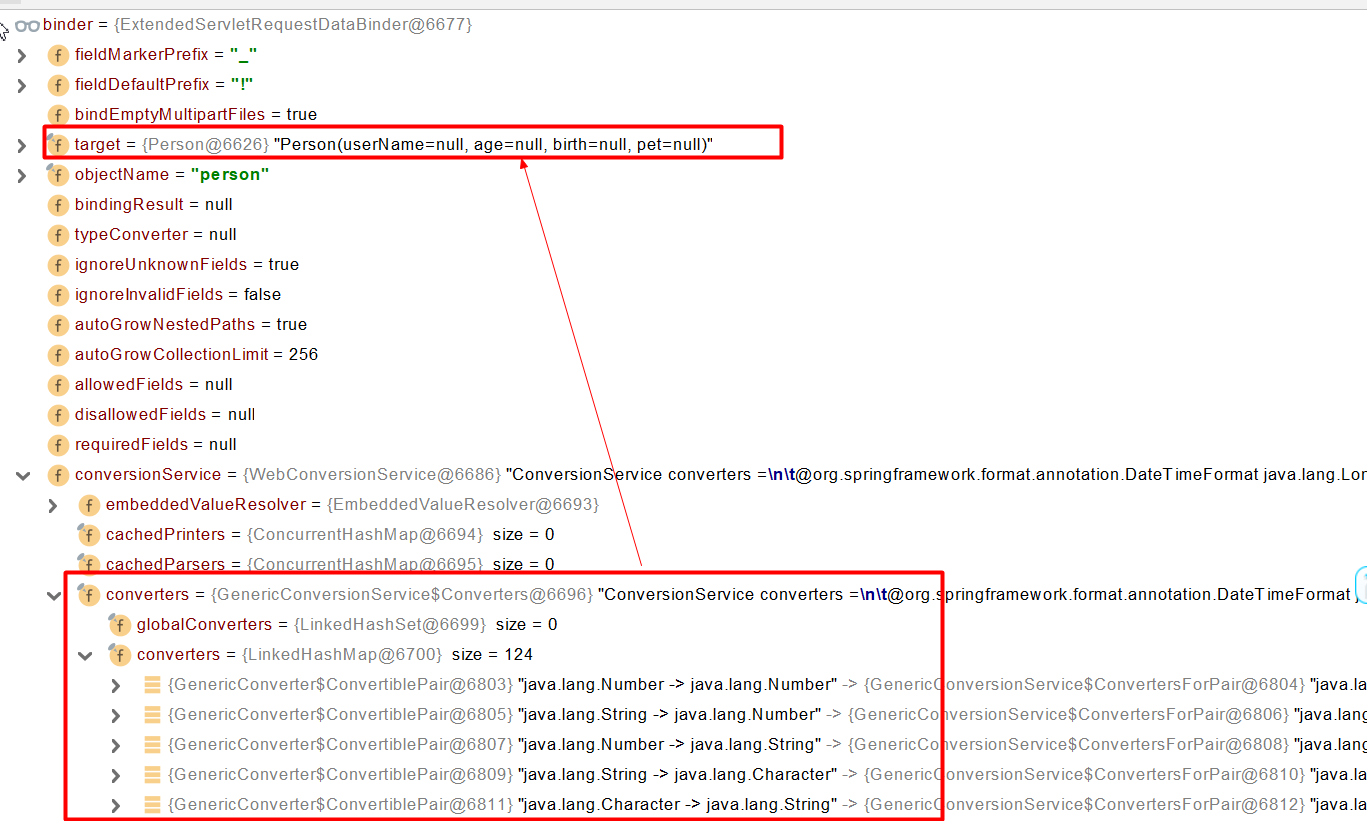Select the bindEmptyMultipartFiles variable row
The image size is (1367, 821).
195,114
